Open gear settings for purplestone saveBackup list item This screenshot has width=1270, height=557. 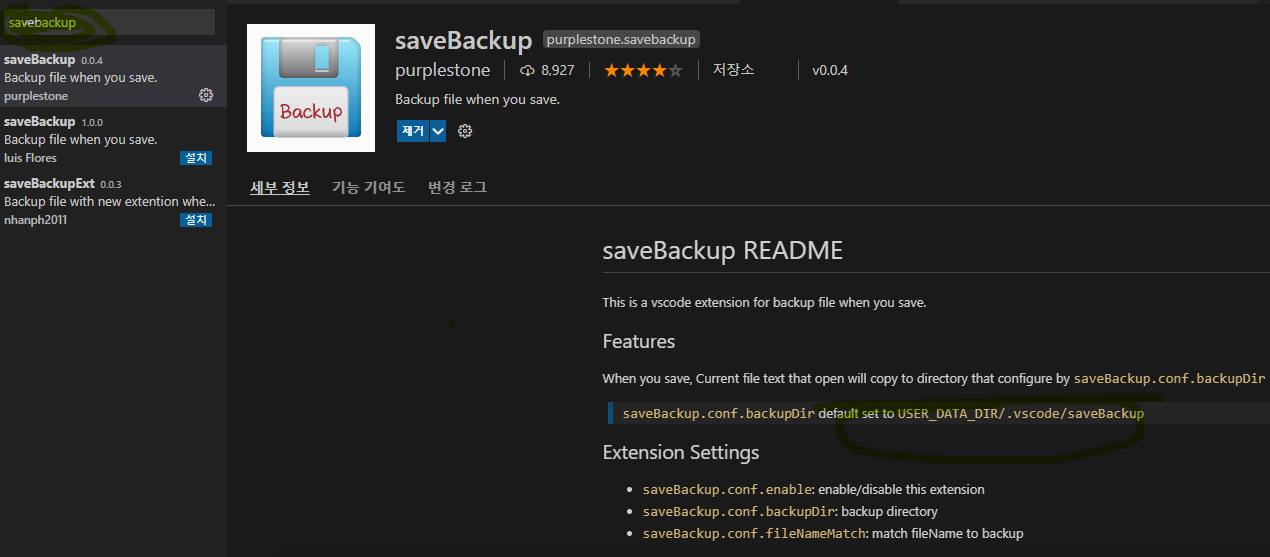[x=206, y=95]
